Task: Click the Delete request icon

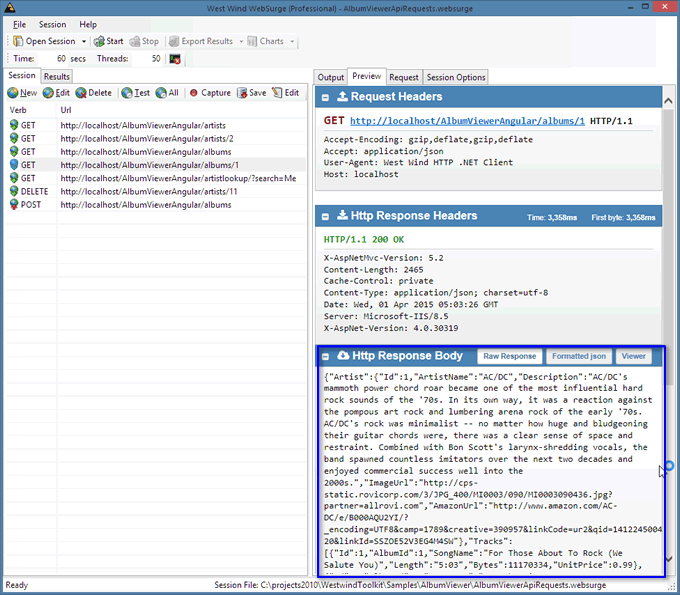Action: pos(81,93)
